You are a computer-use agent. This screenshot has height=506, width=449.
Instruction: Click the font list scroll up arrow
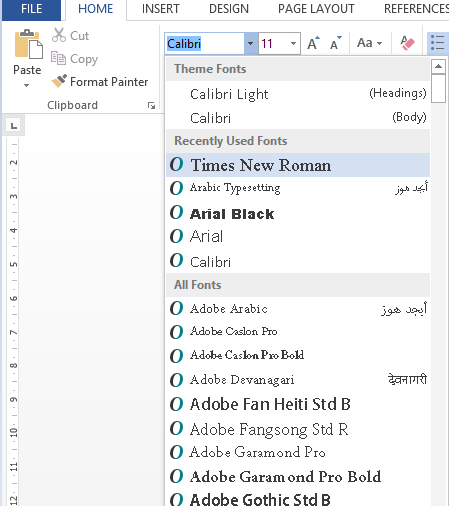[438, 67]
